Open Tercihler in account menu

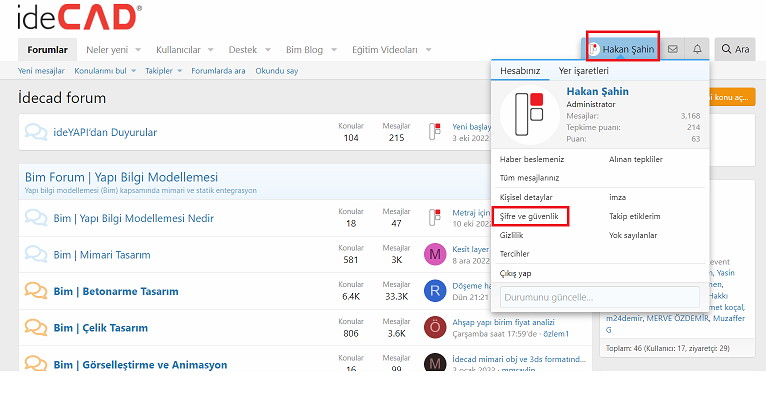tap(514, 254)
